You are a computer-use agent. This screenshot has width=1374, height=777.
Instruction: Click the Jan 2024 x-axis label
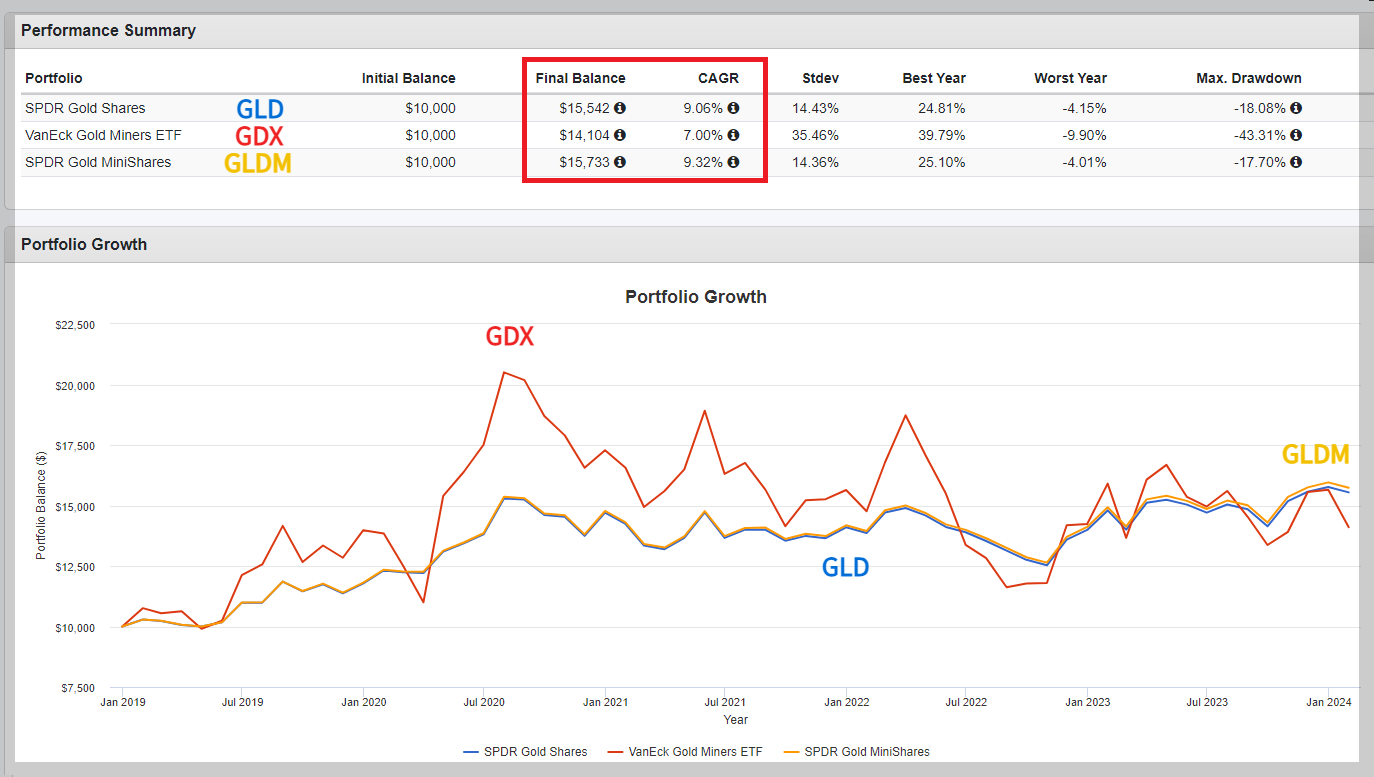click(1328, 703)
